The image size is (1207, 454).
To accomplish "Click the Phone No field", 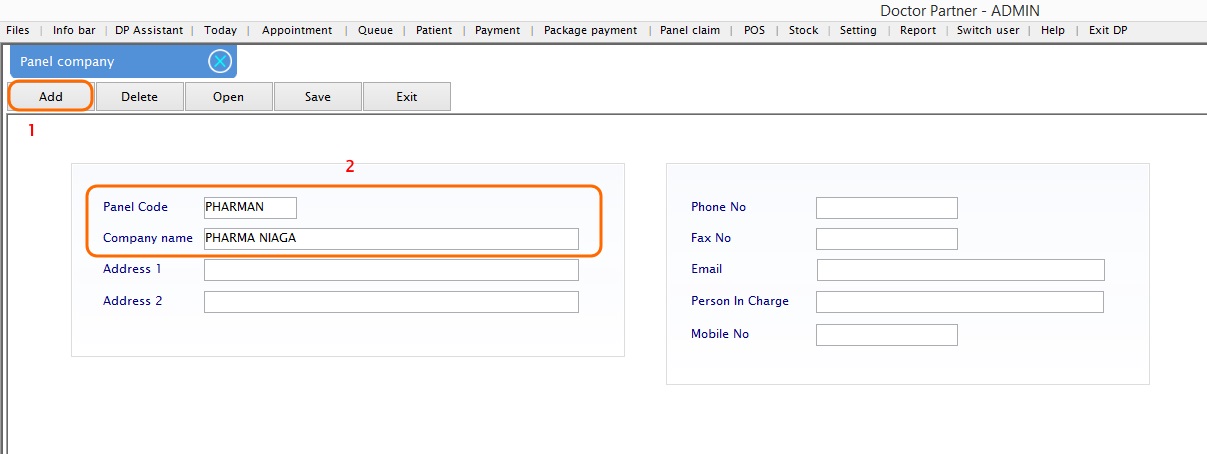I will point(887,208).
